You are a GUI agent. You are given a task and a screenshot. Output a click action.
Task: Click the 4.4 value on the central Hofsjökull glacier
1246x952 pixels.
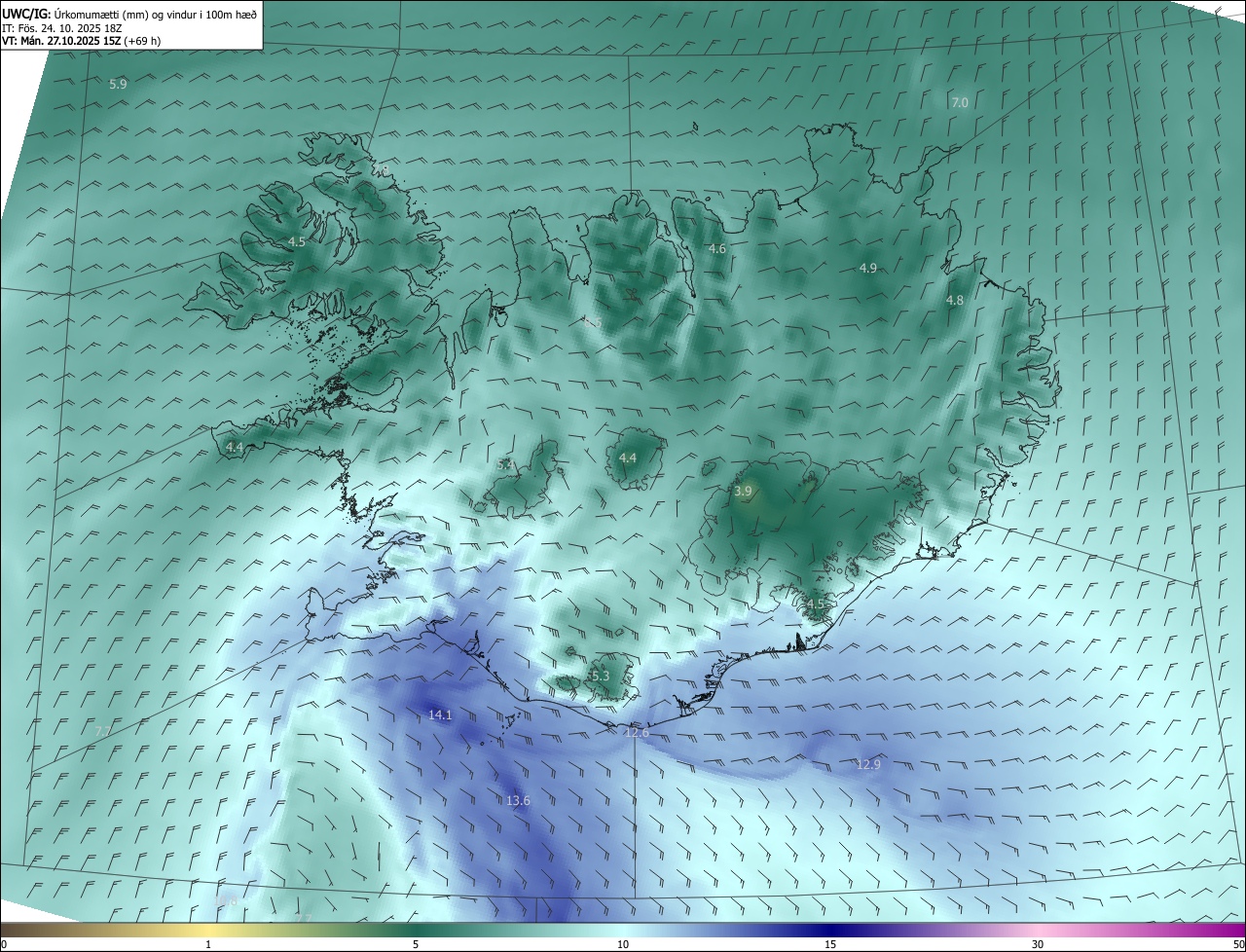coord(628,458)
